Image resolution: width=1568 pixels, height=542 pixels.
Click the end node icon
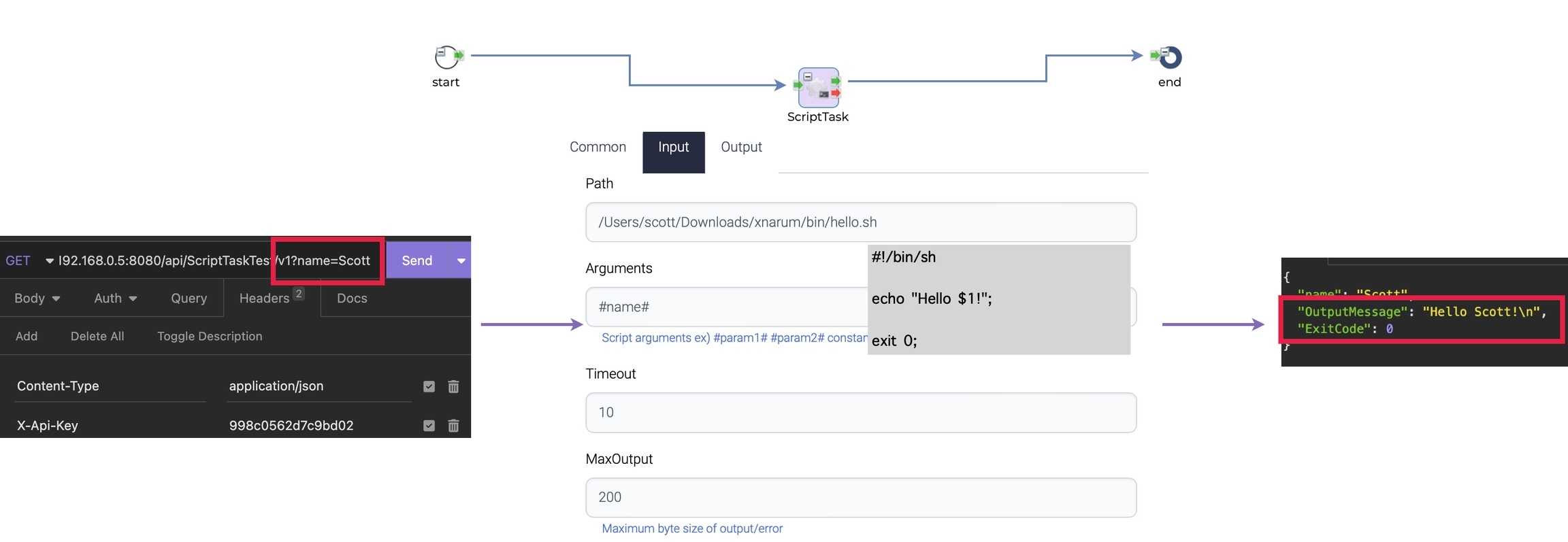click(x=1170, y=57)
